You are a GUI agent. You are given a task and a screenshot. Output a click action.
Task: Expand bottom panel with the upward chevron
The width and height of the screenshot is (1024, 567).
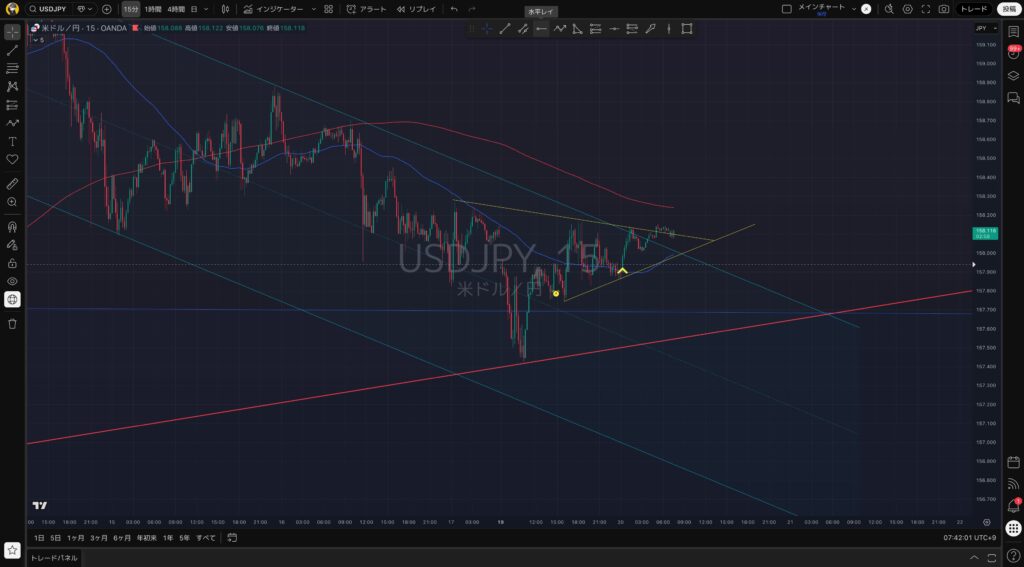tap(974, 558)
